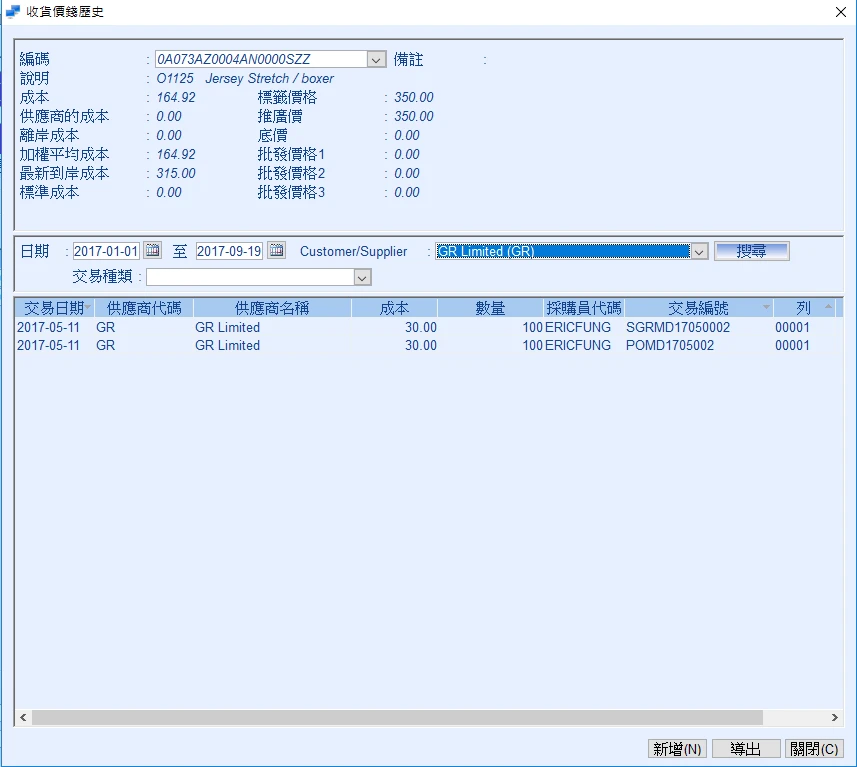This screenshot has height=767, width=857.
Task: Click quantity 100 in POMD1705002 row
Action: [x=532, y=345]
